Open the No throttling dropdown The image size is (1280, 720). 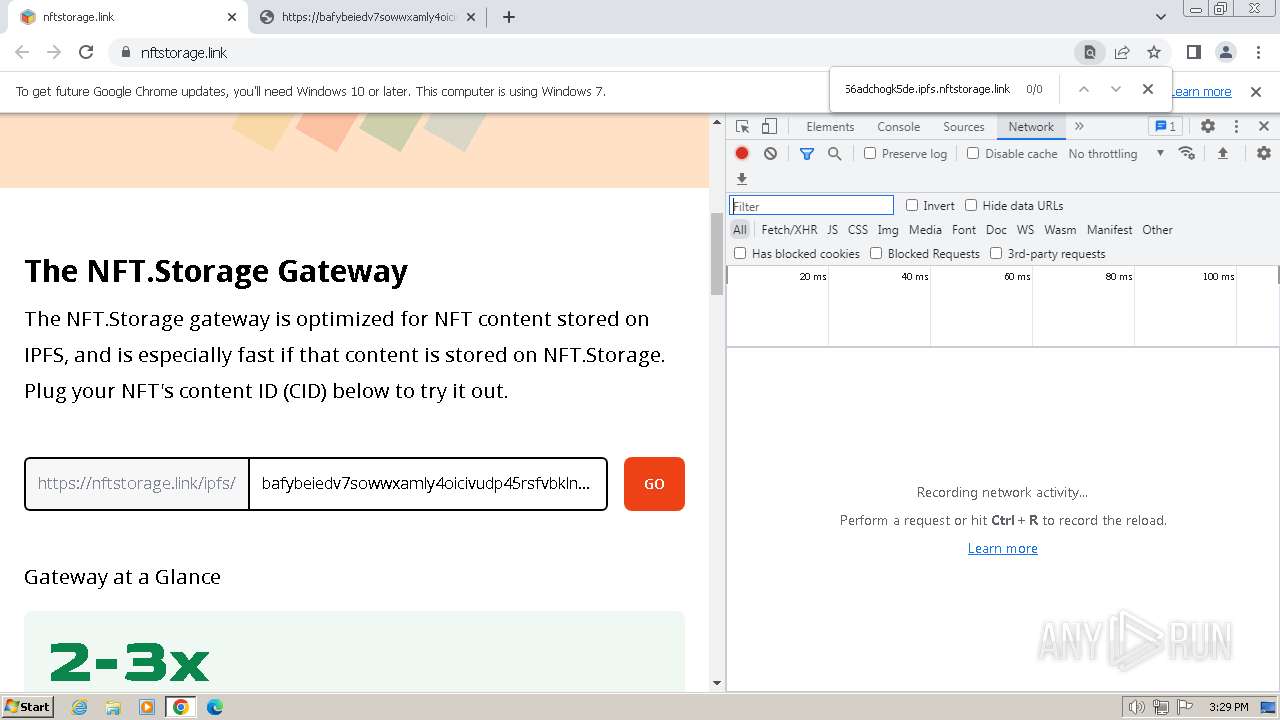[1116, 153]
